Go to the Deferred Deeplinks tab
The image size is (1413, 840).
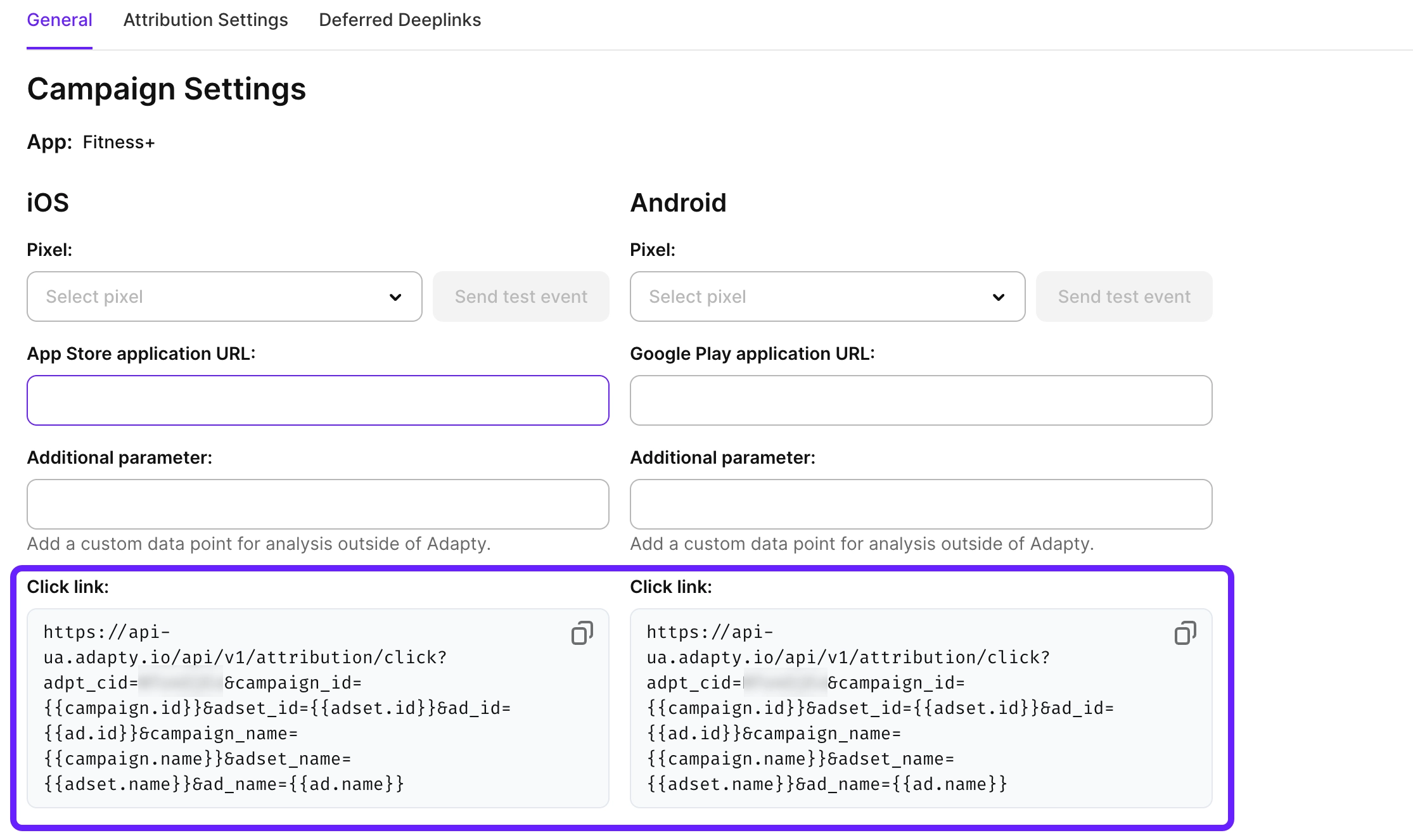point(400,20)
